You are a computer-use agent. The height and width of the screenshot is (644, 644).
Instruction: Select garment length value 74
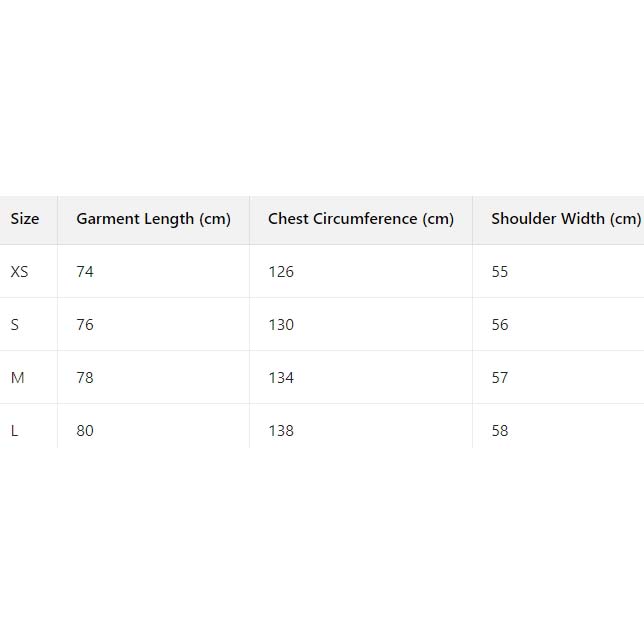(85, 272)
